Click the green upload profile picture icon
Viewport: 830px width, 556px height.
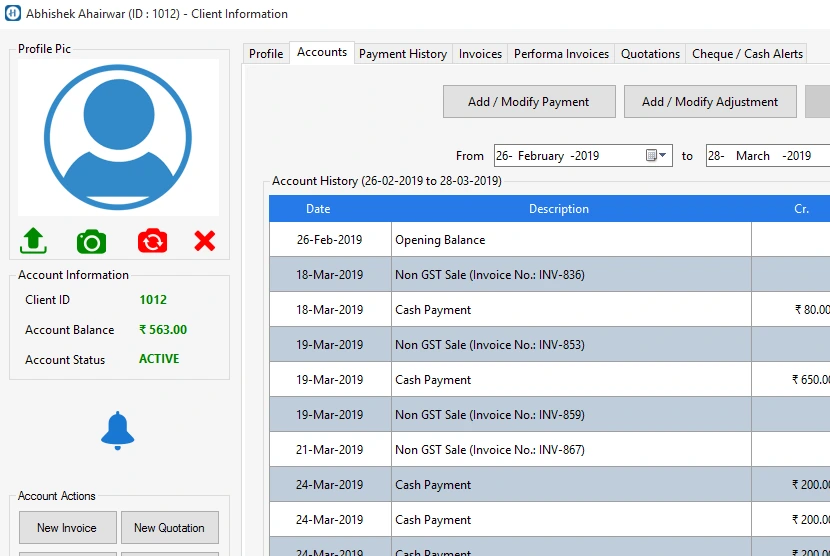click(x=34, y=241)
